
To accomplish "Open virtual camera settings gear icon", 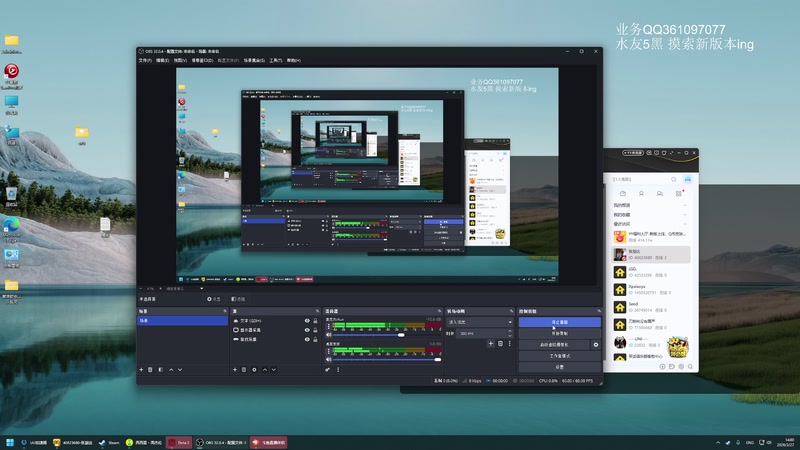I will (x=595, y=345).
